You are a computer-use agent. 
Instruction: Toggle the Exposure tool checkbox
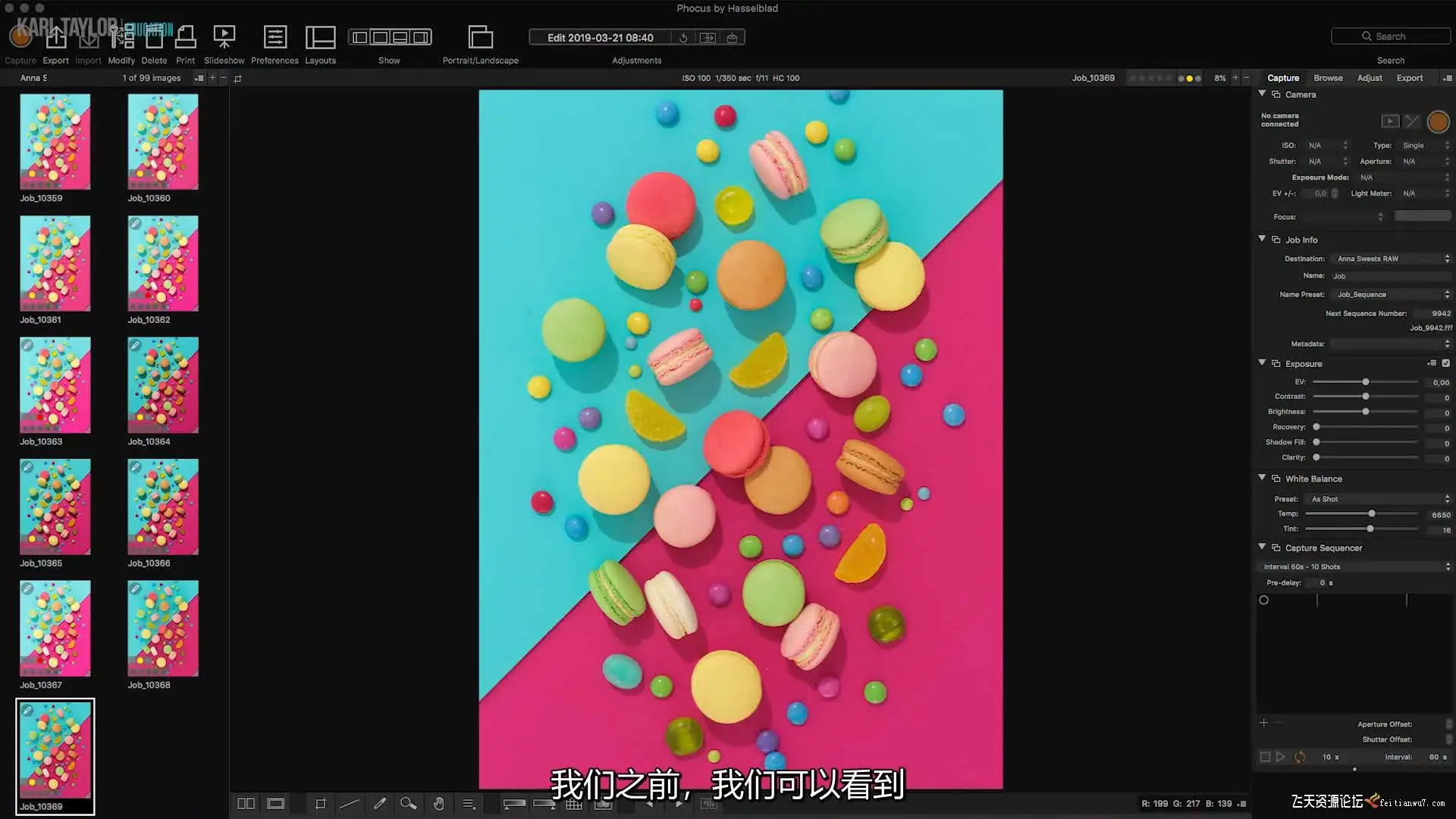[1445, 363]
